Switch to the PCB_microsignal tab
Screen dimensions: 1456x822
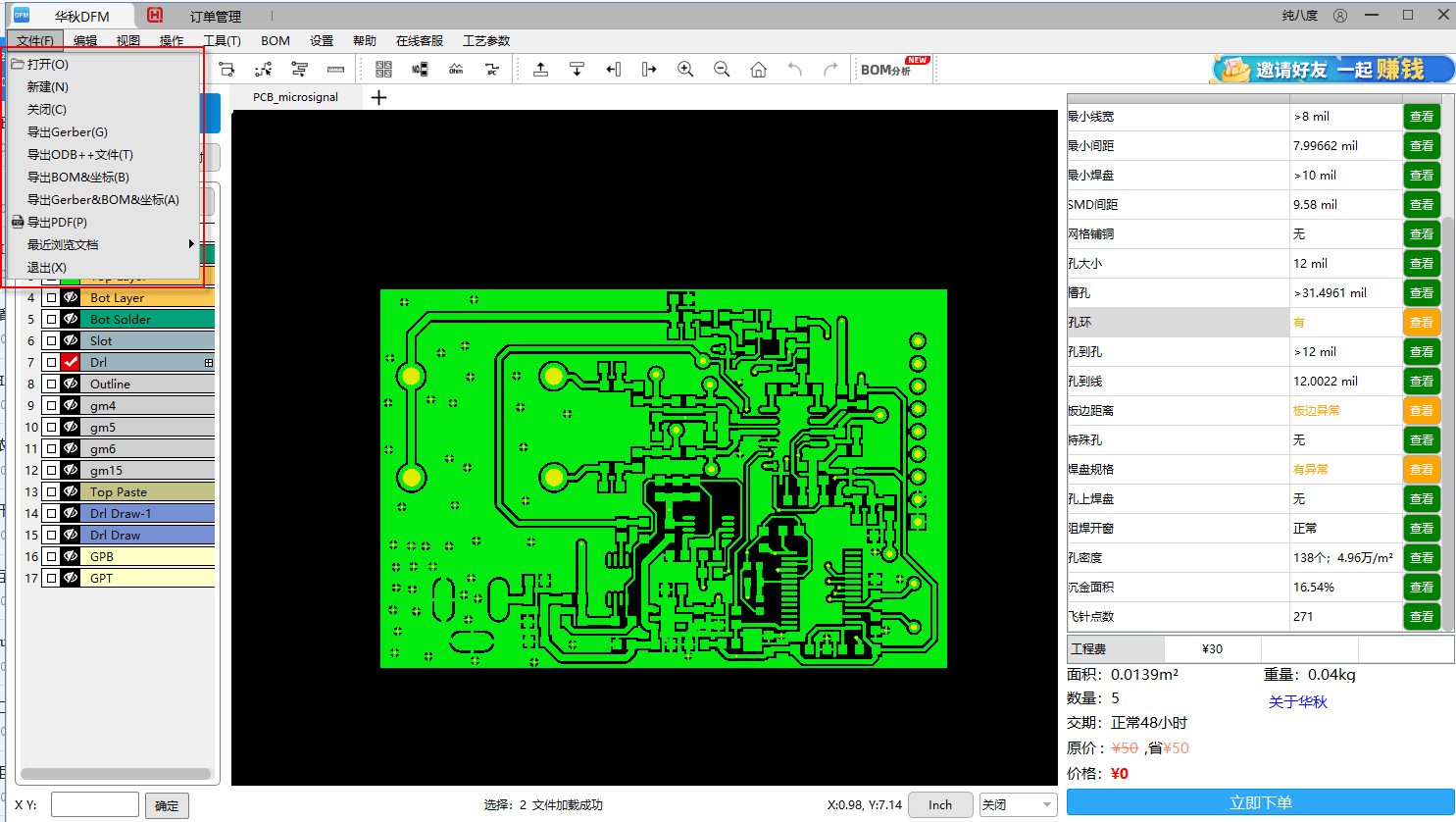pos(295,97)
